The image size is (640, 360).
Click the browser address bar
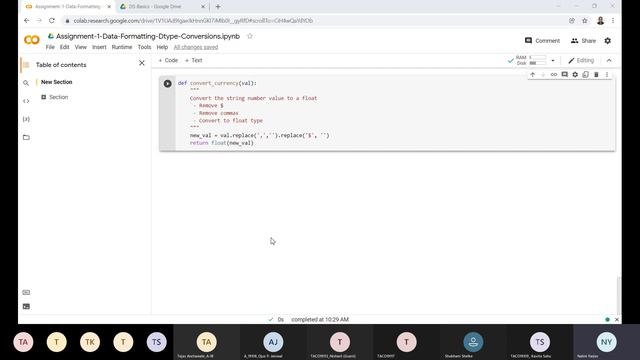pos(314,20)
